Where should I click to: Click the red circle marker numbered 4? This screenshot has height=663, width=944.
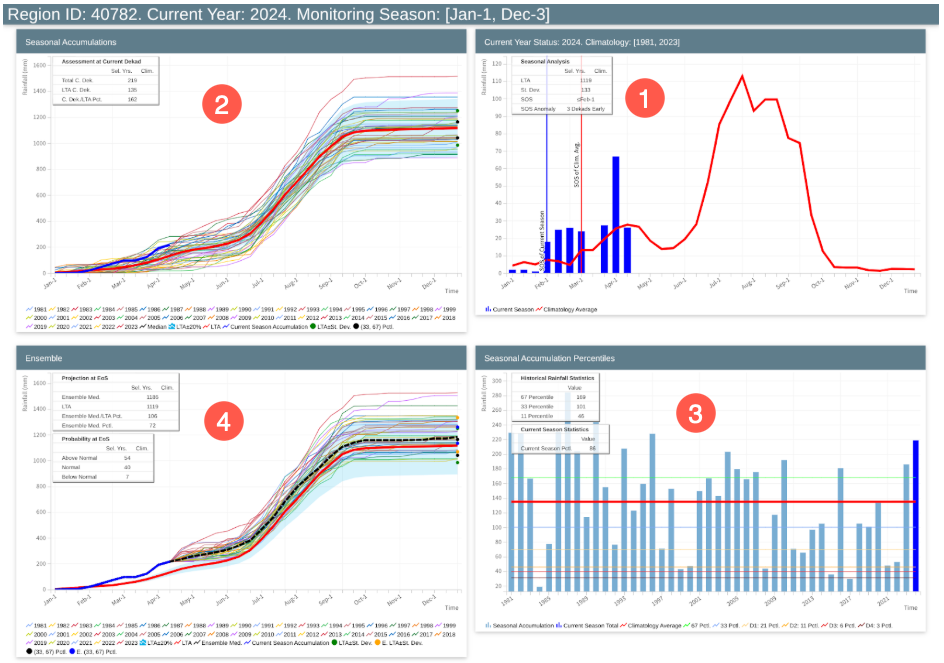tap(222, 424)
